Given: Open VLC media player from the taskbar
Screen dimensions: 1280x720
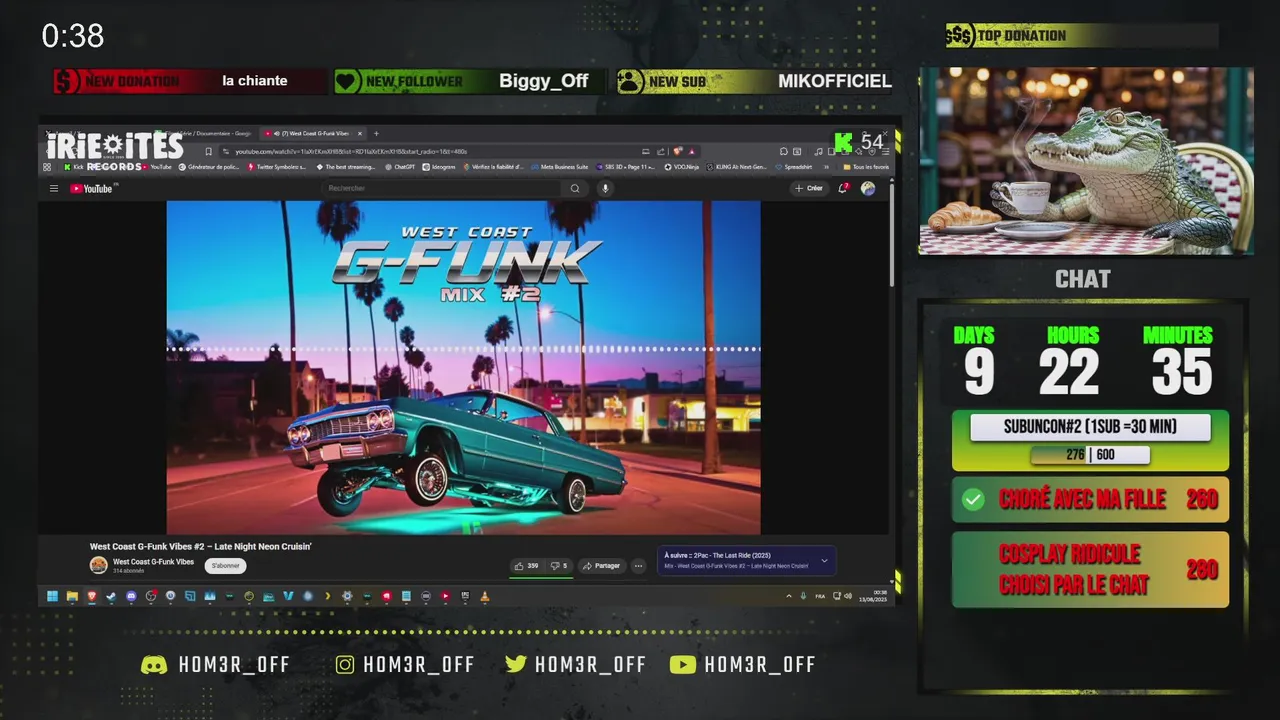Looking at the screenshot, I should click(x=485, y=596).
